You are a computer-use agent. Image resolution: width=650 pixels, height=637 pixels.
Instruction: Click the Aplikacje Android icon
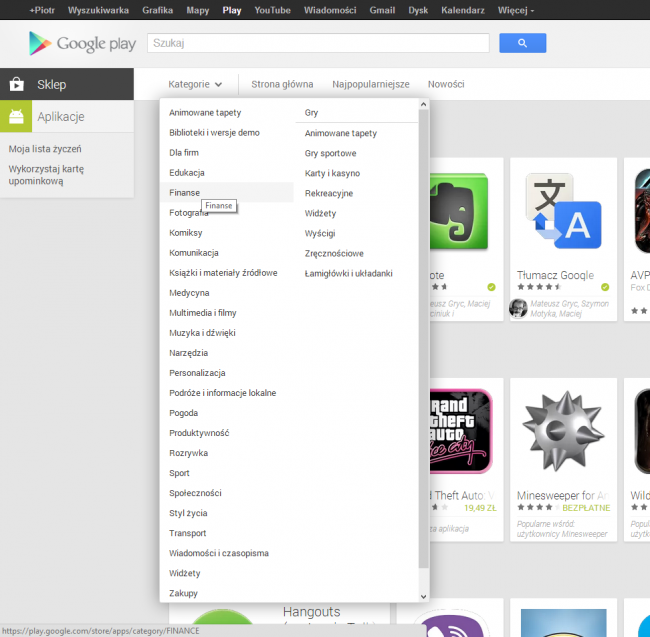[16, 116]
